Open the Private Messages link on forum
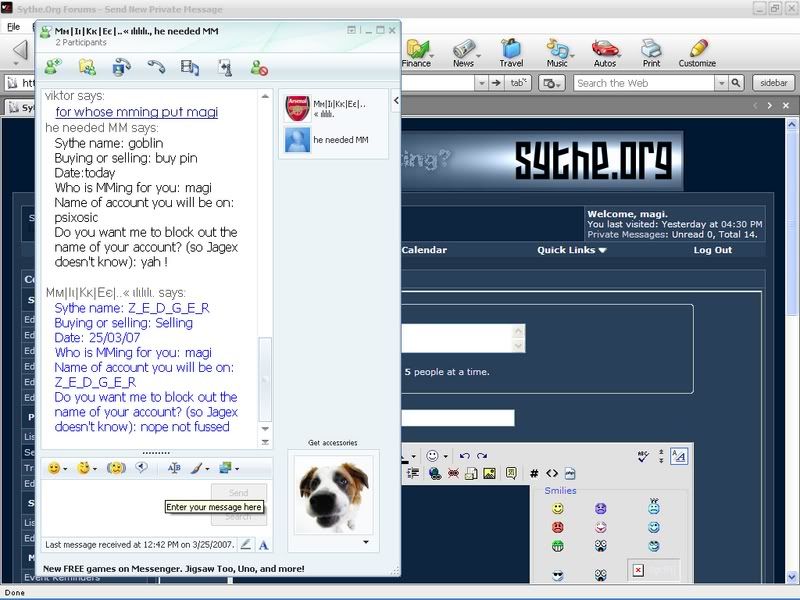The image size is (800, 600). click(627, 235)
